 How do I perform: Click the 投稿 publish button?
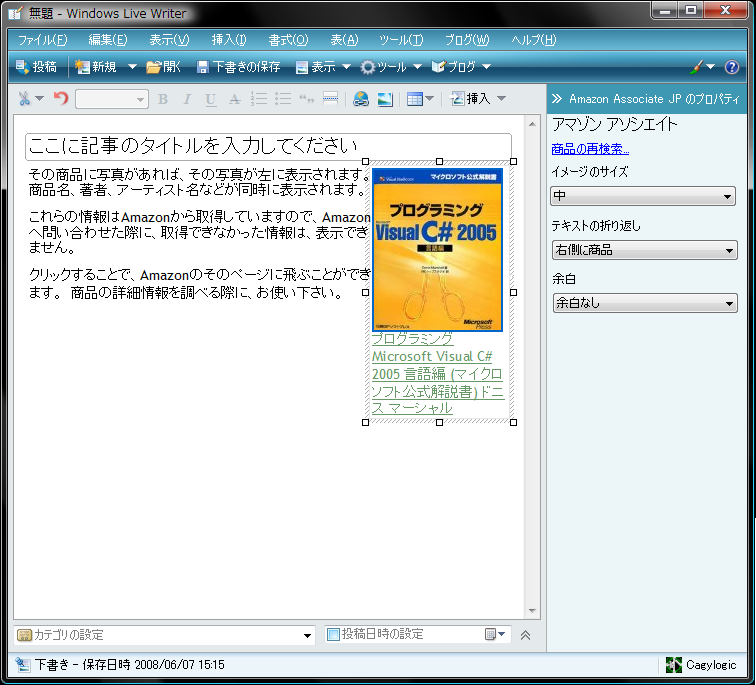point(36,67)
